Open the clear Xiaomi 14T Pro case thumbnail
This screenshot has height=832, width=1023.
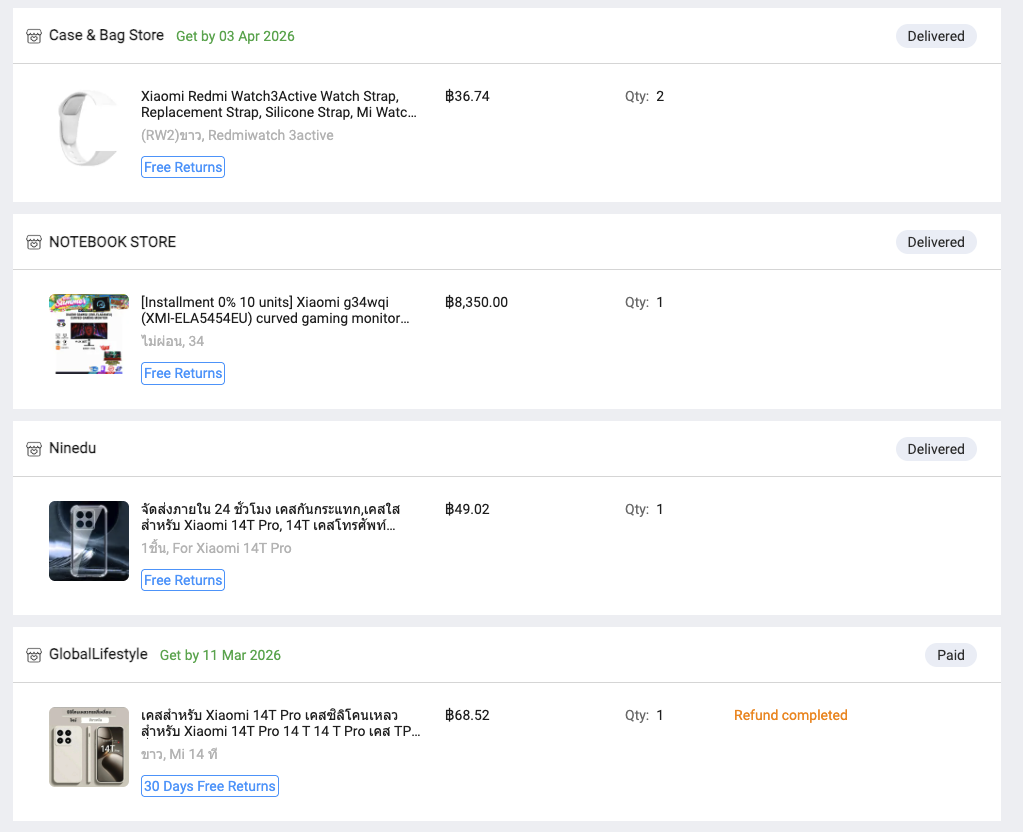click(x=89, y=541)
